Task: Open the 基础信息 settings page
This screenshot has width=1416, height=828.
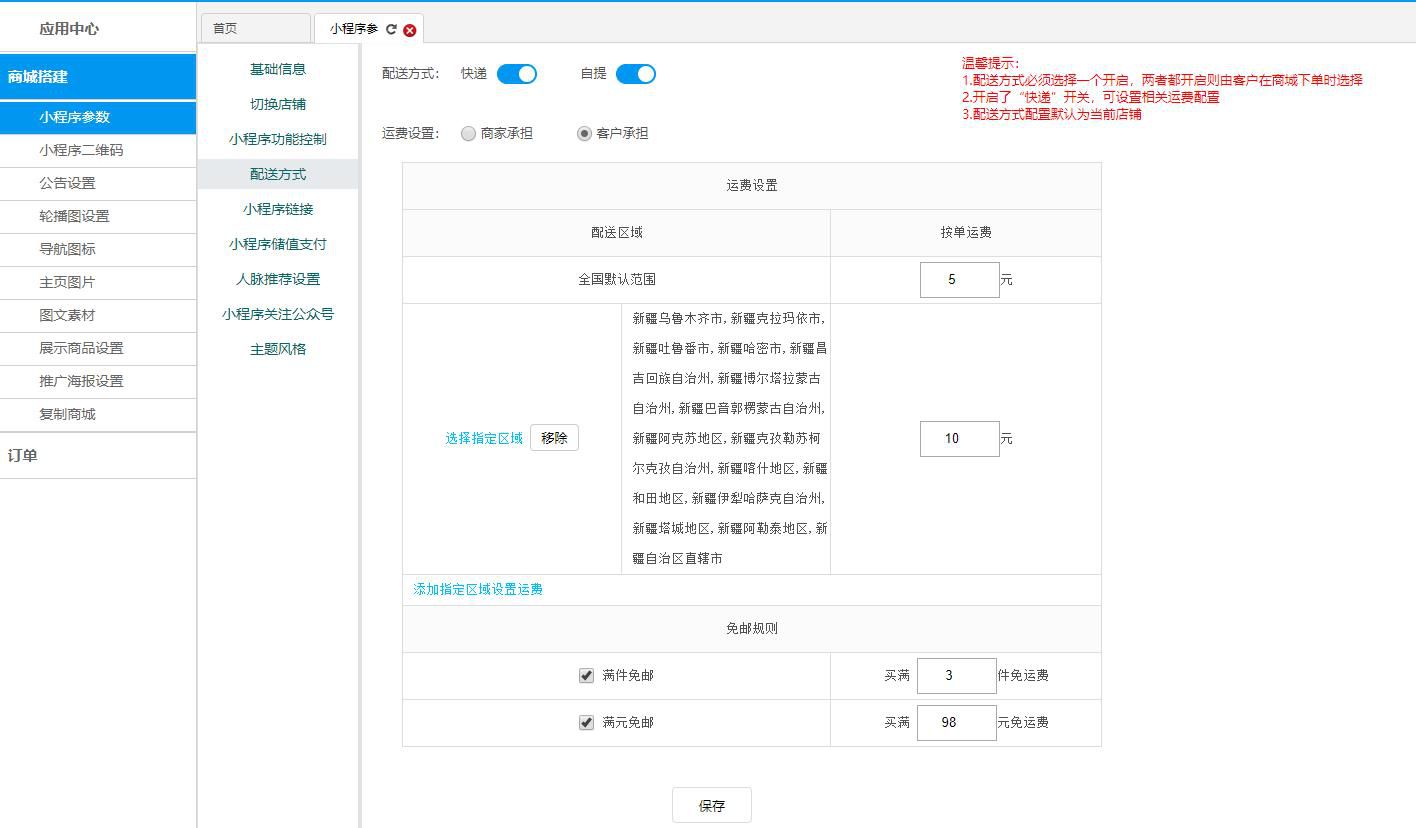Action: coord(277,68)
